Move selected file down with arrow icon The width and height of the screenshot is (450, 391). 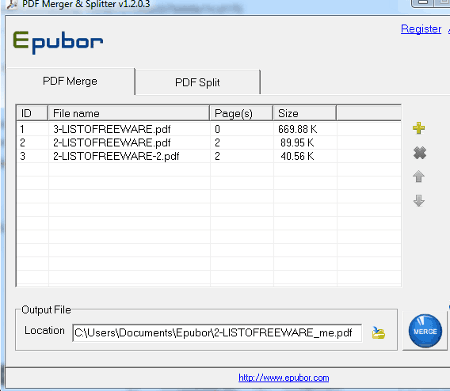click(x=419, y=201)
